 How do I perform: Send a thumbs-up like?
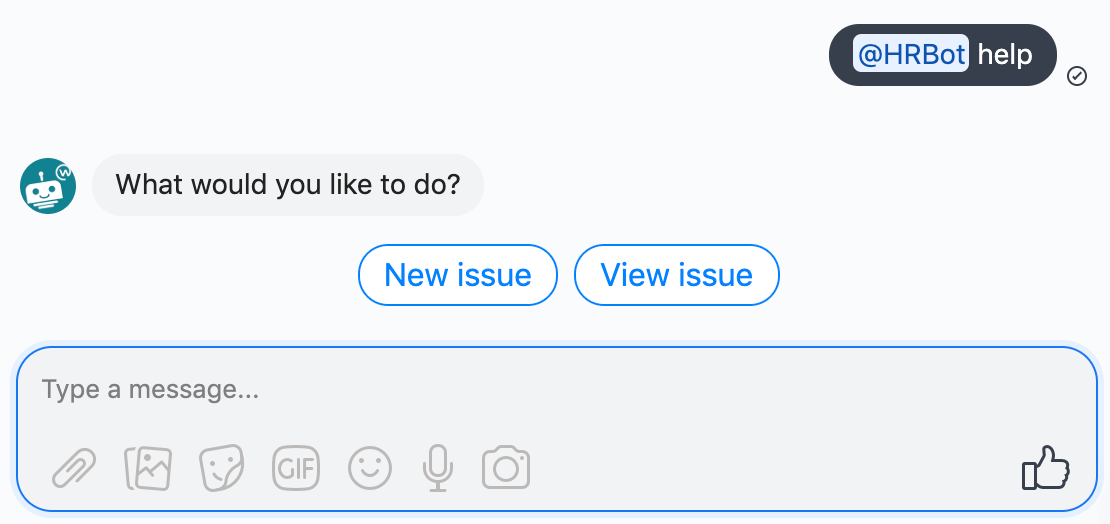point(1045,468)
